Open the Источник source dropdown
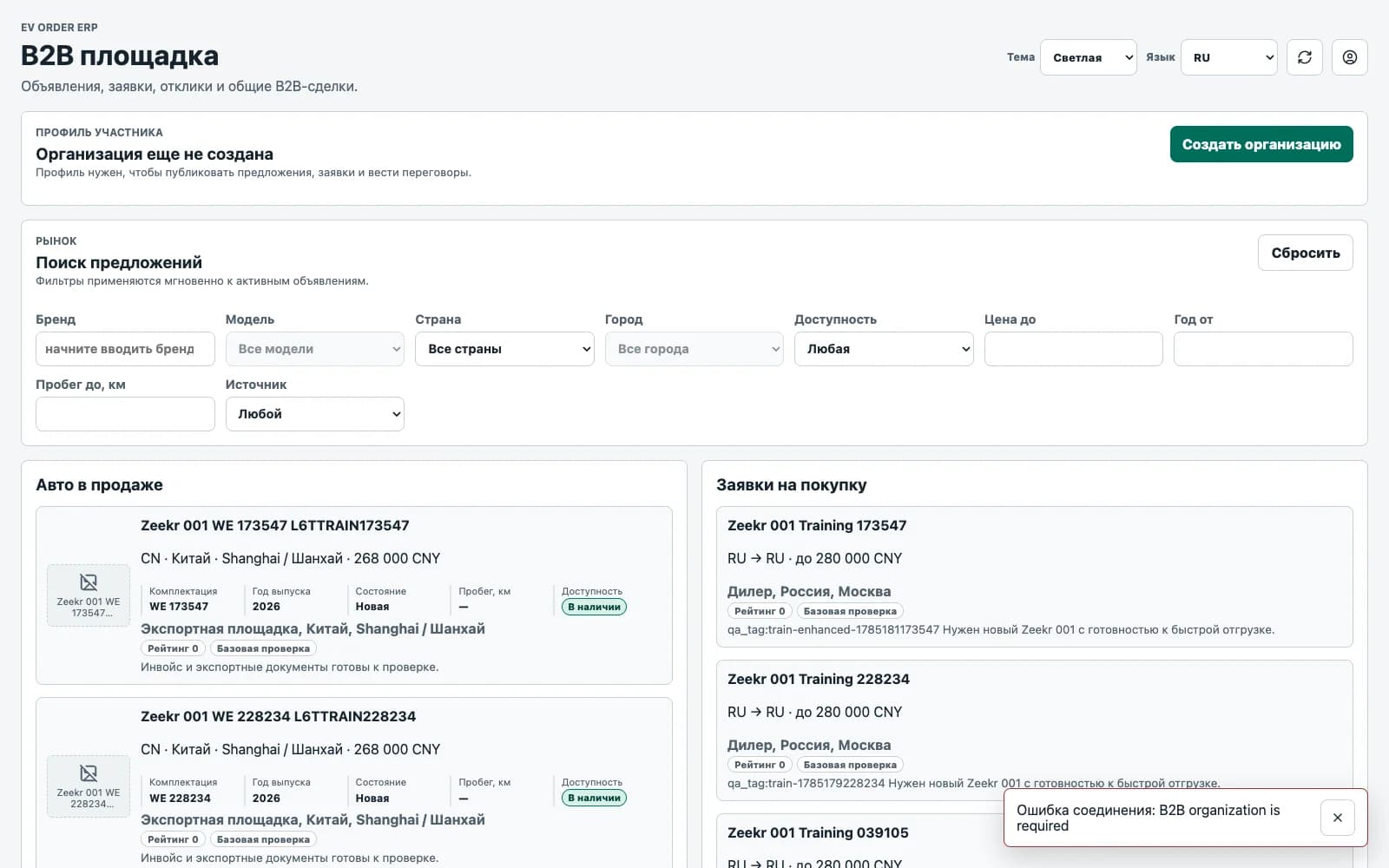The image size is (1389, 868). pos(314,414)
